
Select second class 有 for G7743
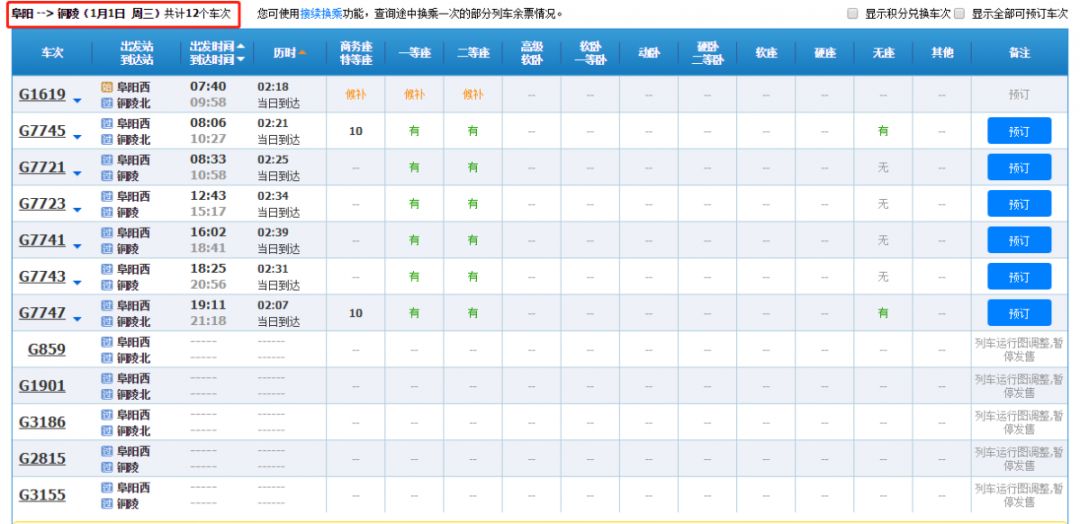coord(472,277)
